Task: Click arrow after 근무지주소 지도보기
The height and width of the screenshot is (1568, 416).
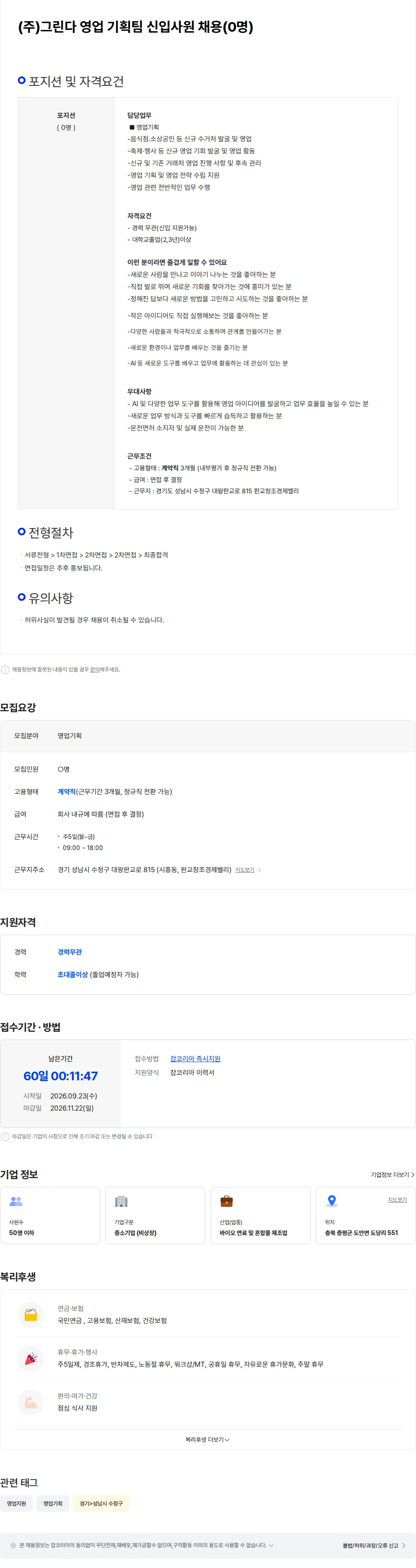Action: coord(260,870)
